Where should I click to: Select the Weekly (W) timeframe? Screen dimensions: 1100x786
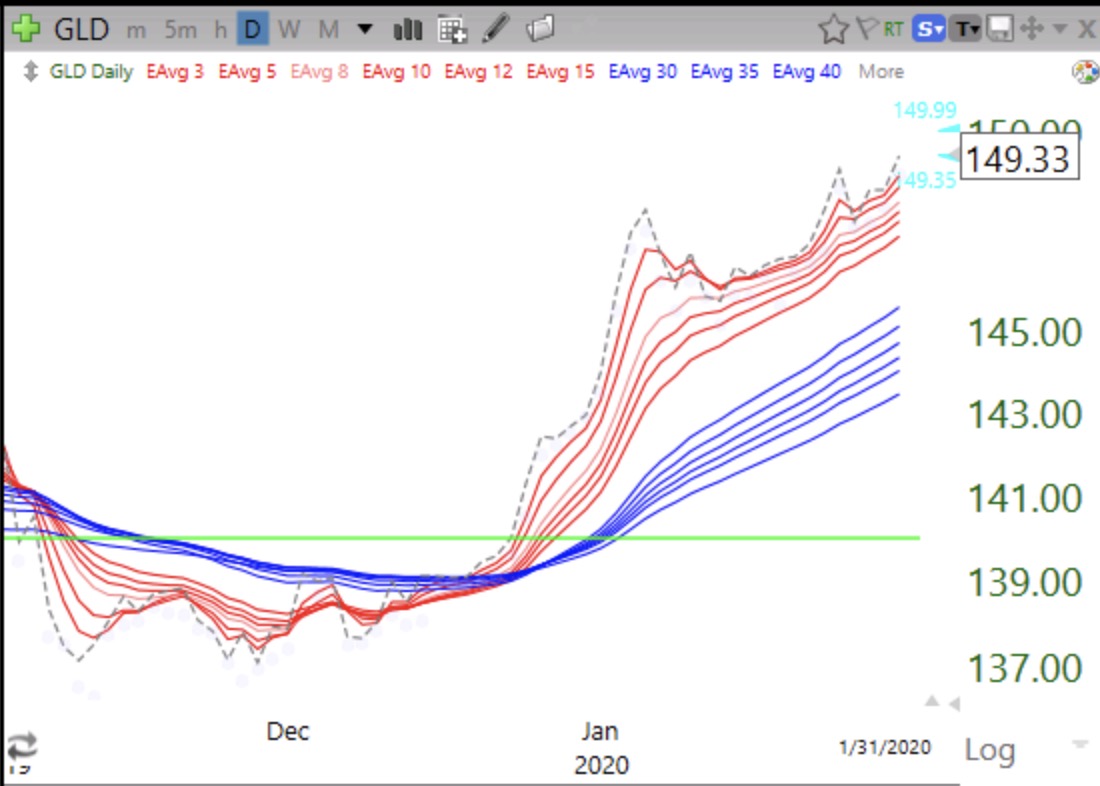click(x=288, y=29)
